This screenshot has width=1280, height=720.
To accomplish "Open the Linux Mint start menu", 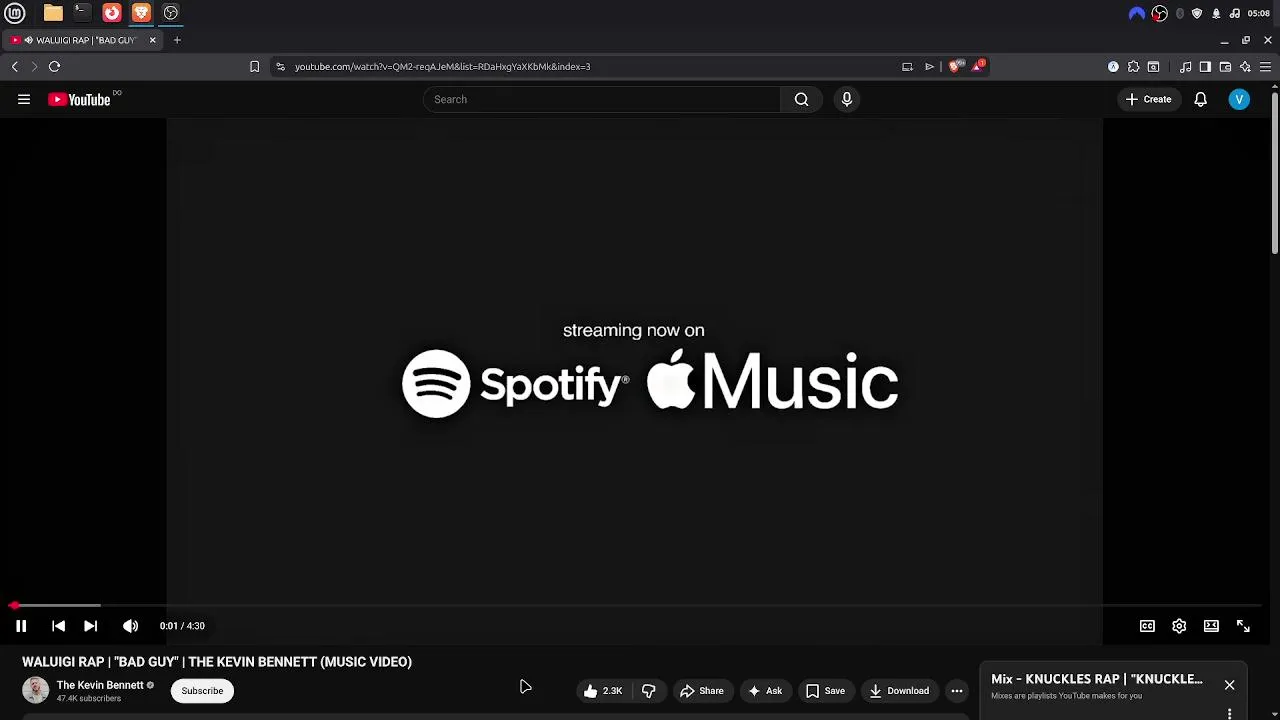I will pyautogui.click(x=15, y=13).
